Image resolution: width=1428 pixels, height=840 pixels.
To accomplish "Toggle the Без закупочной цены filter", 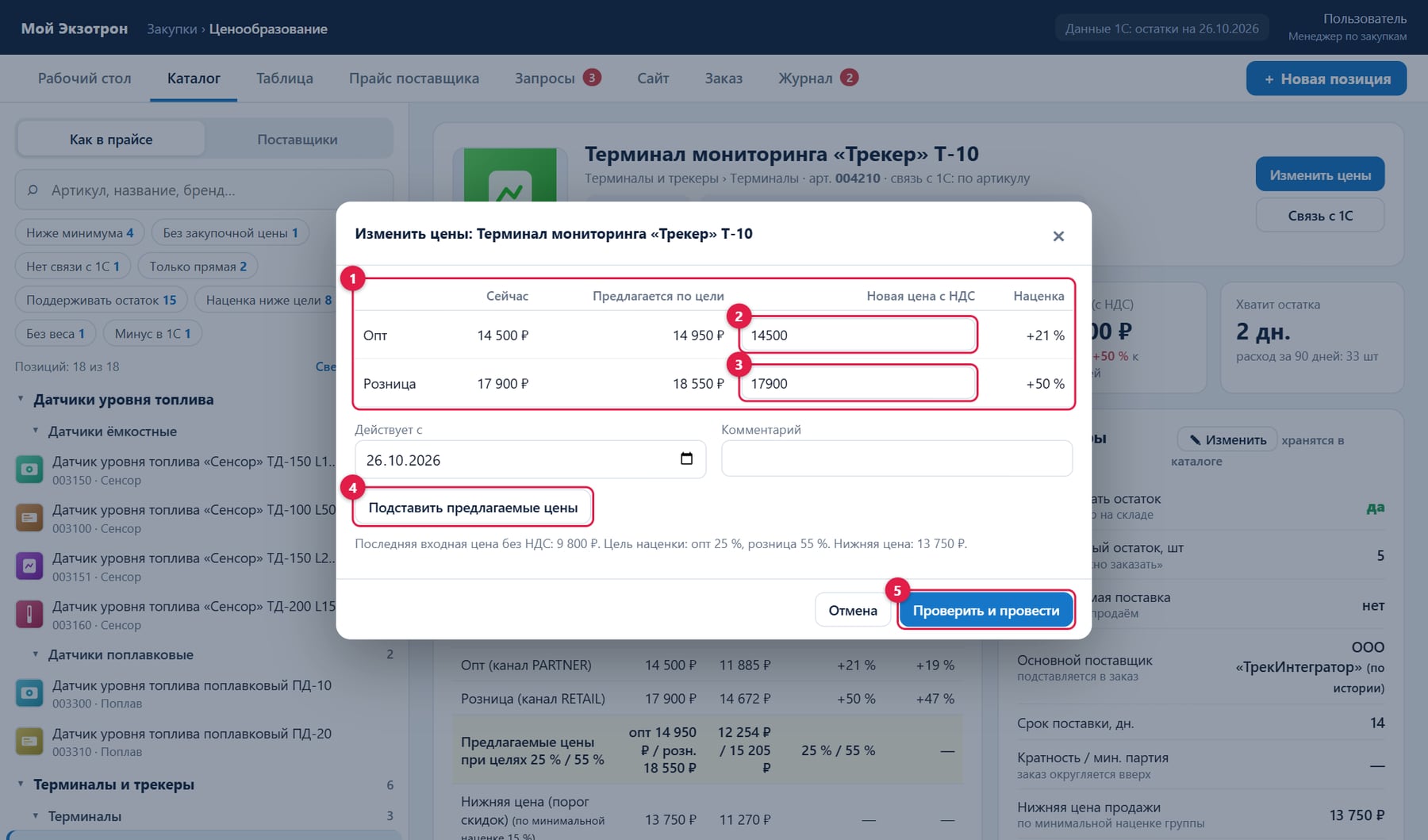I will tap(231, 233).
